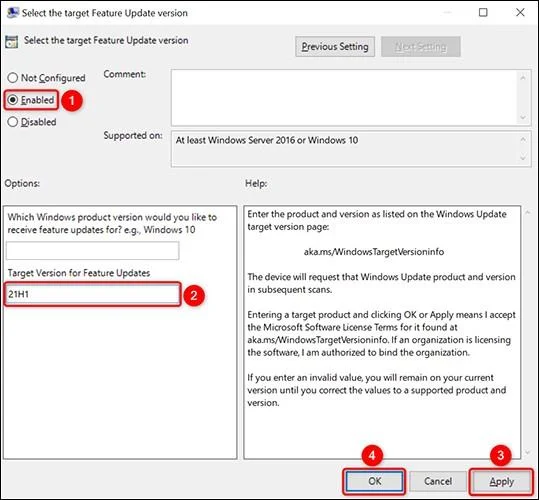This screenshot has height=500, width=539.
Task: Click the Apply button
Action: [x=502, y=481]
